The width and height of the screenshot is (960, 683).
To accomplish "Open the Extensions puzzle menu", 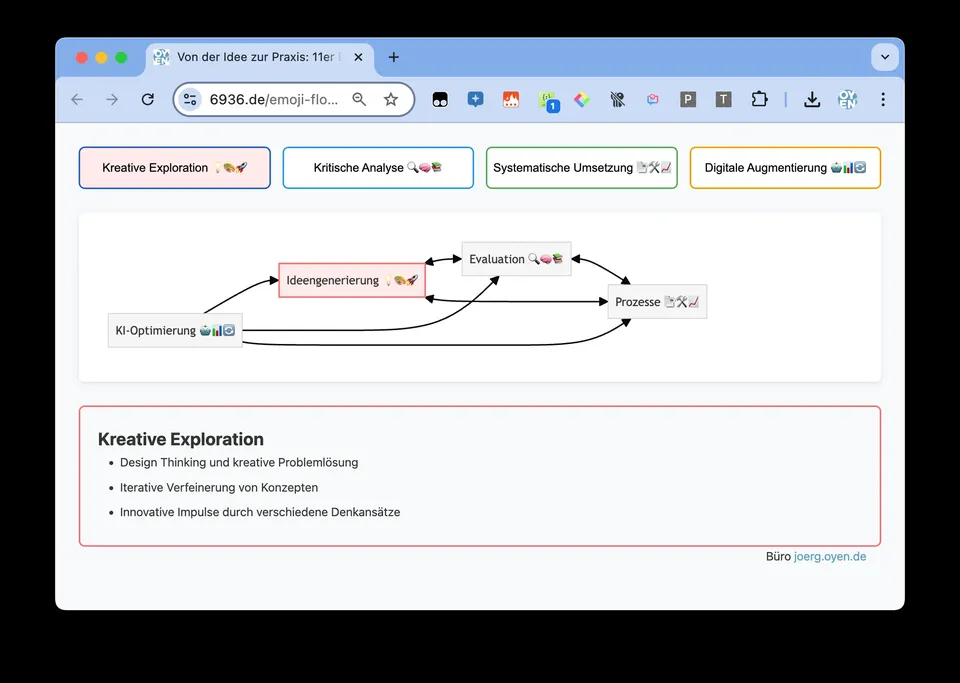I will click(759, 99).
